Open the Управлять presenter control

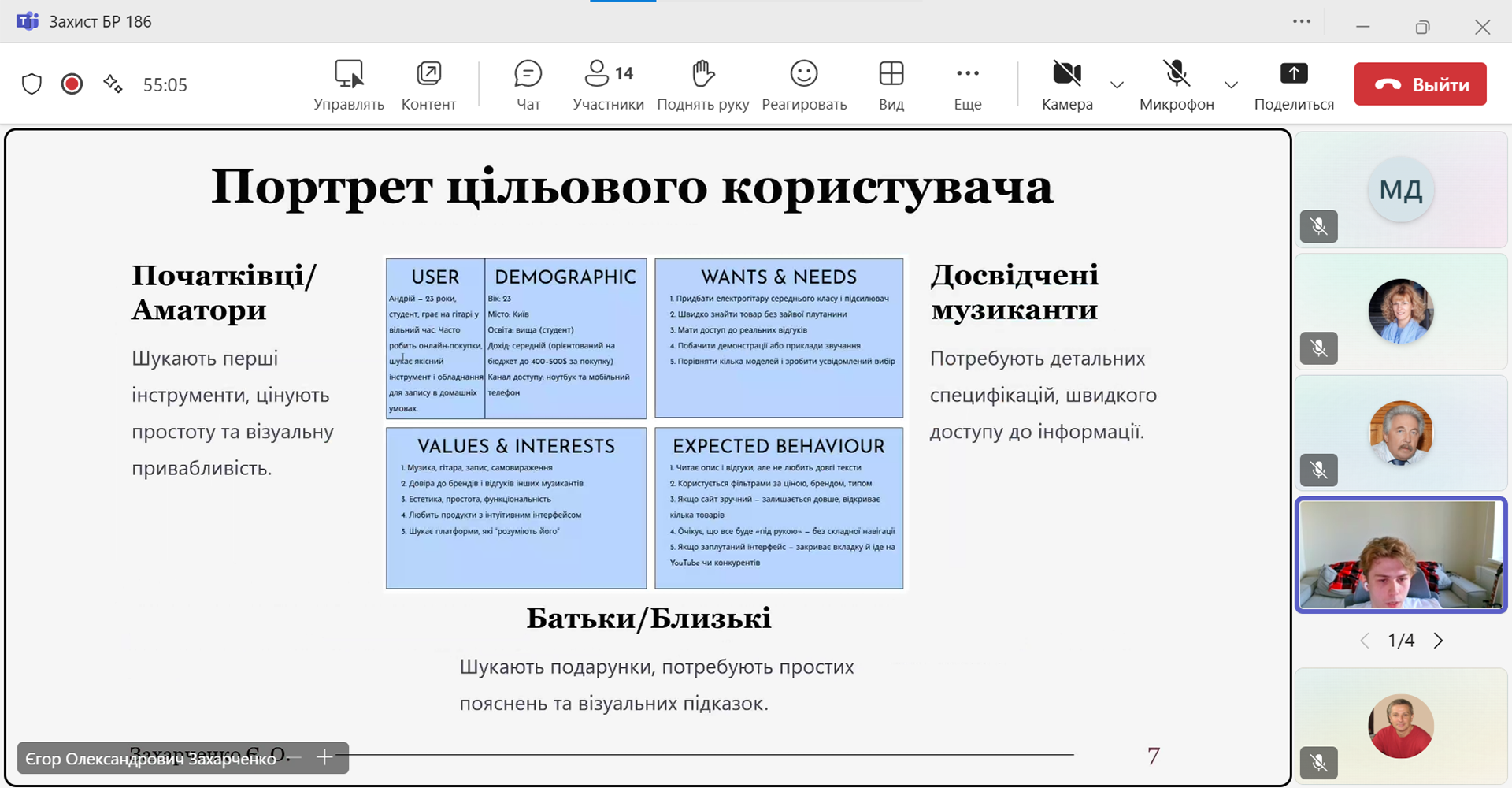point(348,84)
